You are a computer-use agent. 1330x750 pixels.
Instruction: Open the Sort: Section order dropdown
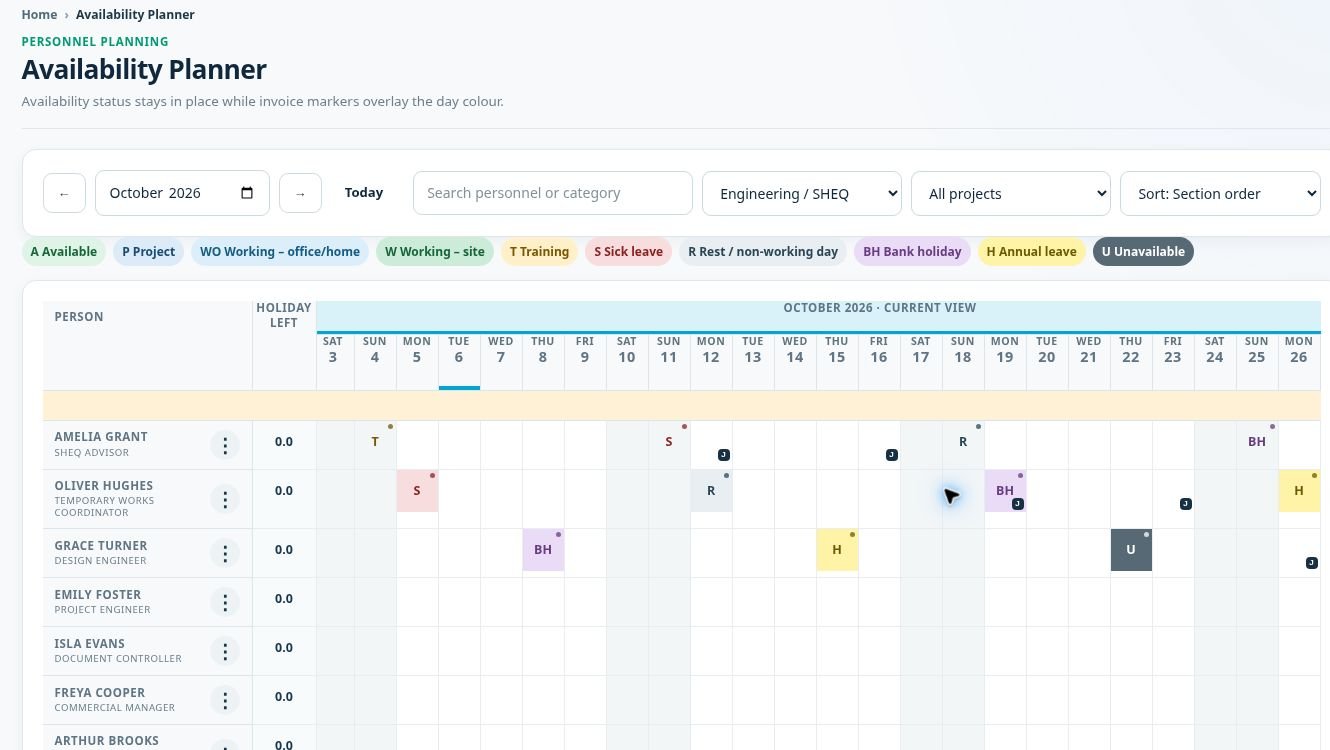(x=1220, y=193)
